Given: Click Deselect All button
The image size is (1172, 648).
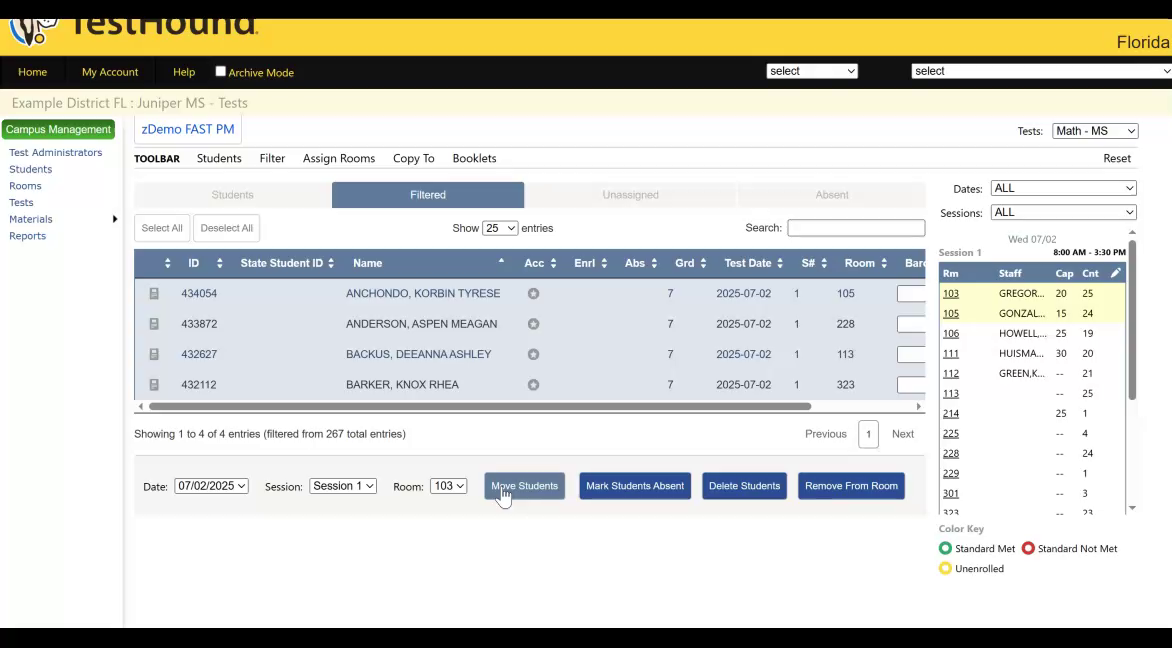Looking at the screenshot, I should coord(226,228).
